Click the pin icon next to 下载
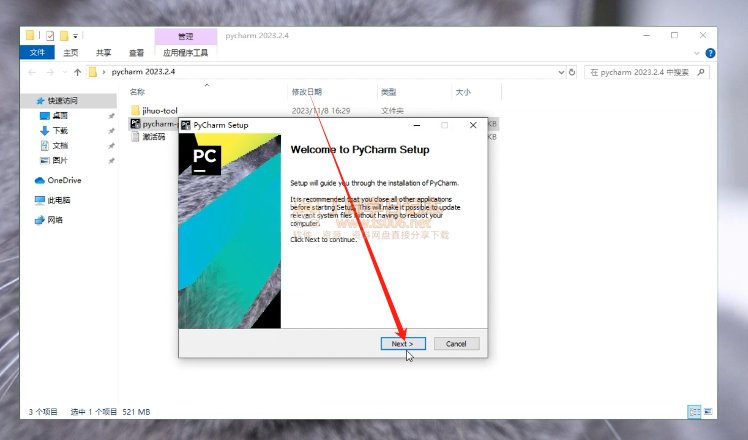The height and width of the screenshot is (440, 748). click(111, 131)
